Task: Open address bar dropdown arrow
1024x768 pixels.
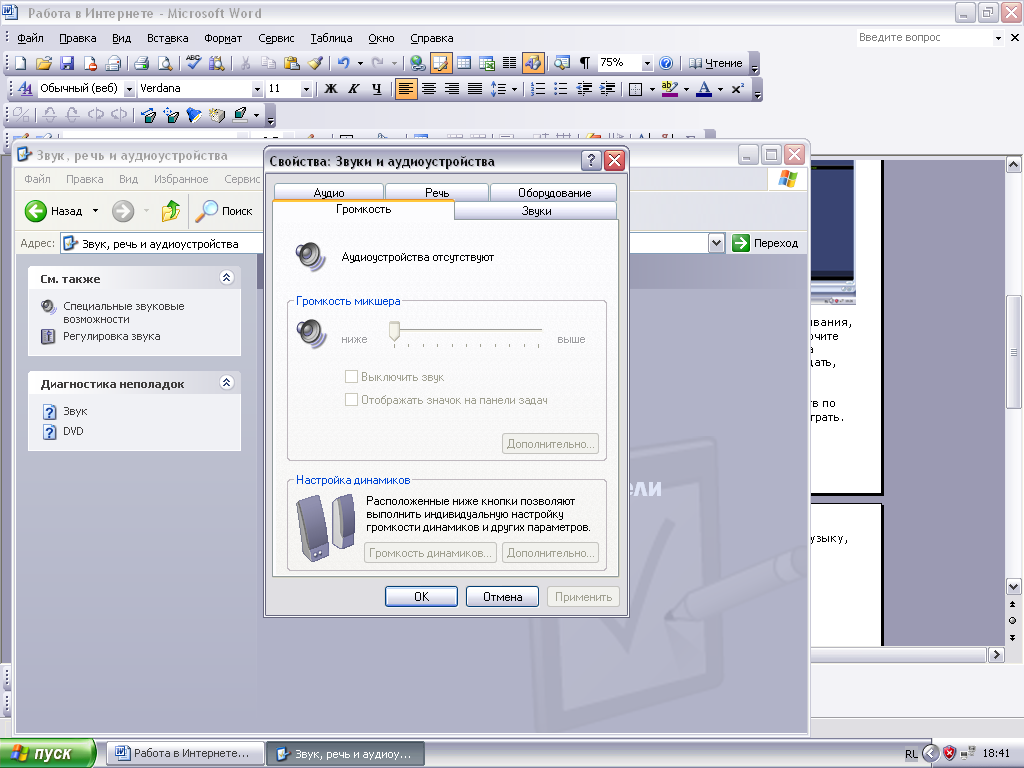Action: click(716, 243)
